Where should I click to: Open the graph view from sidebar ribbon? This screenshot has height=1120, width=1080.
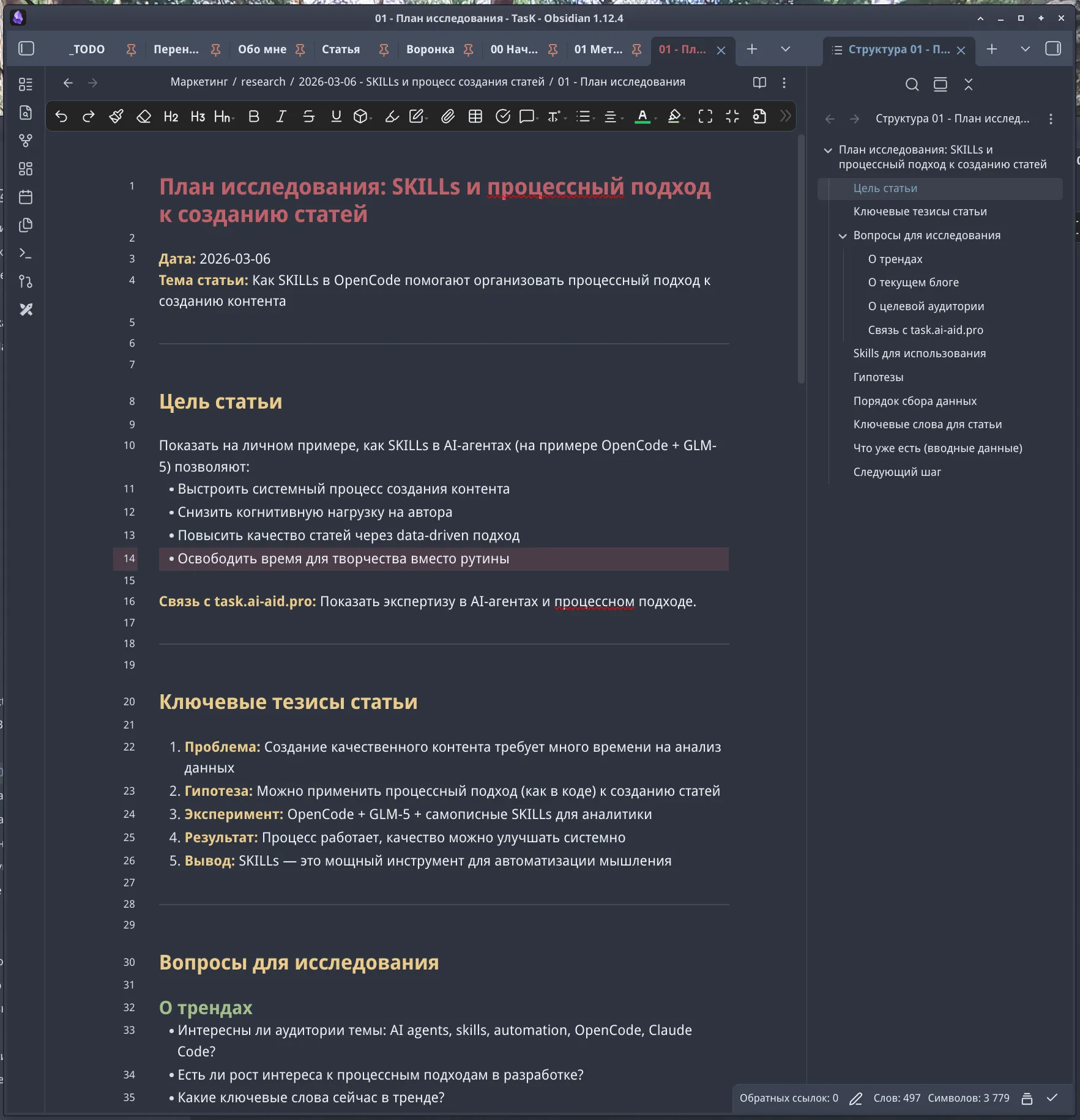click(26, 141)
